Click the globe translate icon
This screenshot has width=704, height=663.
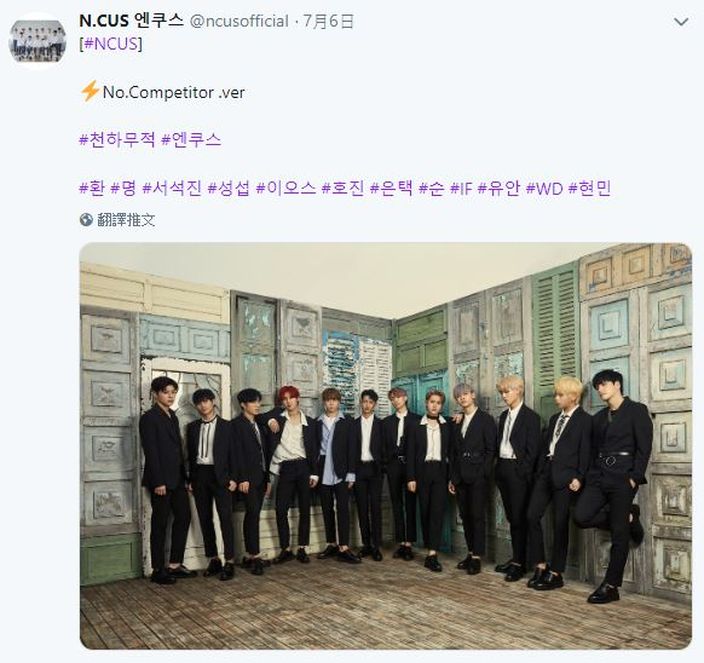[x=86, y=220]
